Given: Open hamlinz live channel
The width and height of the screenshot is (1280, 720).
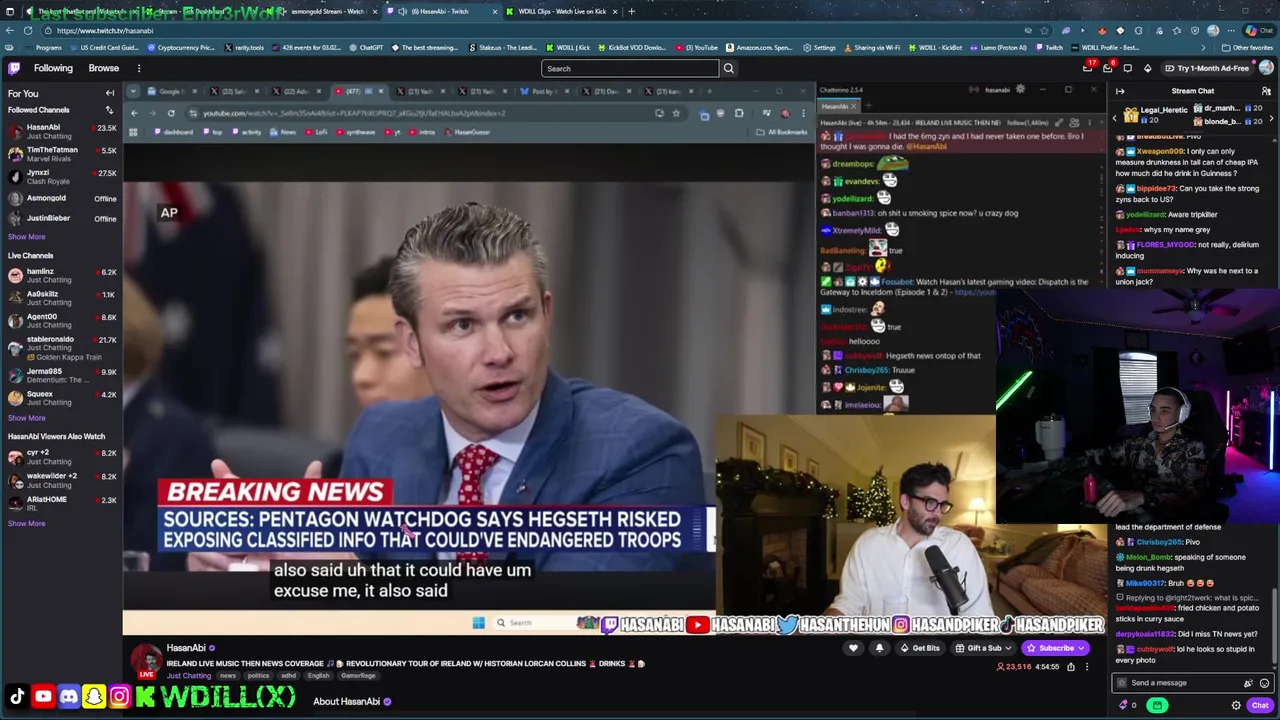Looking at the screenshot, I should (61, 276).
